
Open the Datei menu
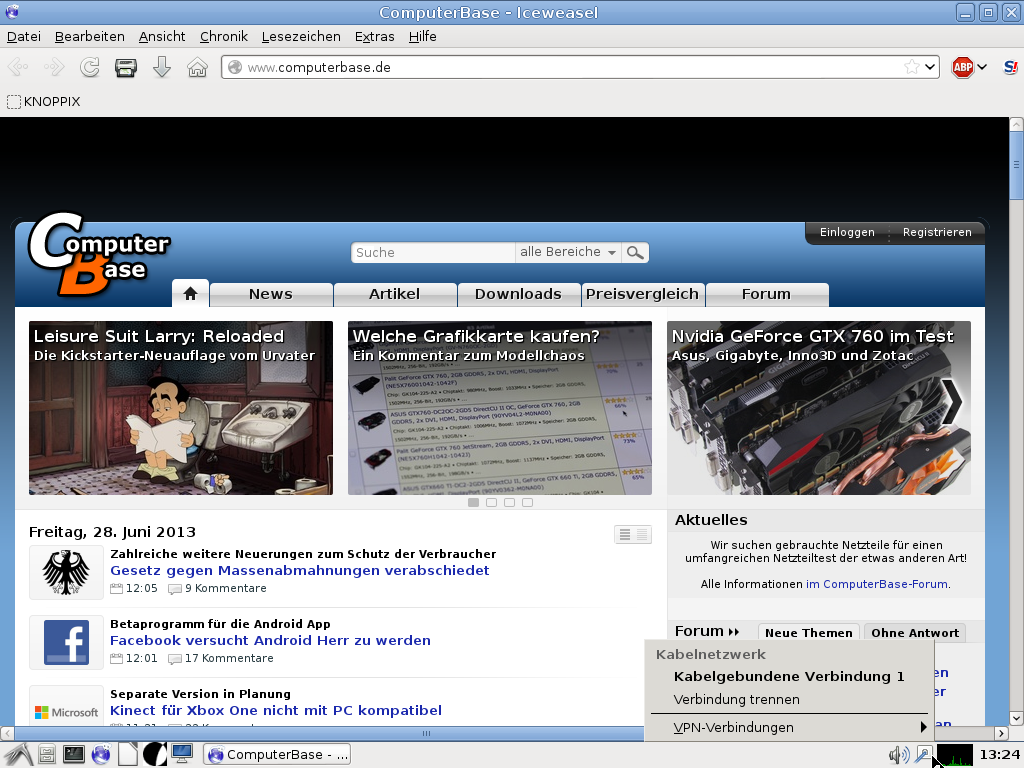pyautogui.click(x=24, y=37)
